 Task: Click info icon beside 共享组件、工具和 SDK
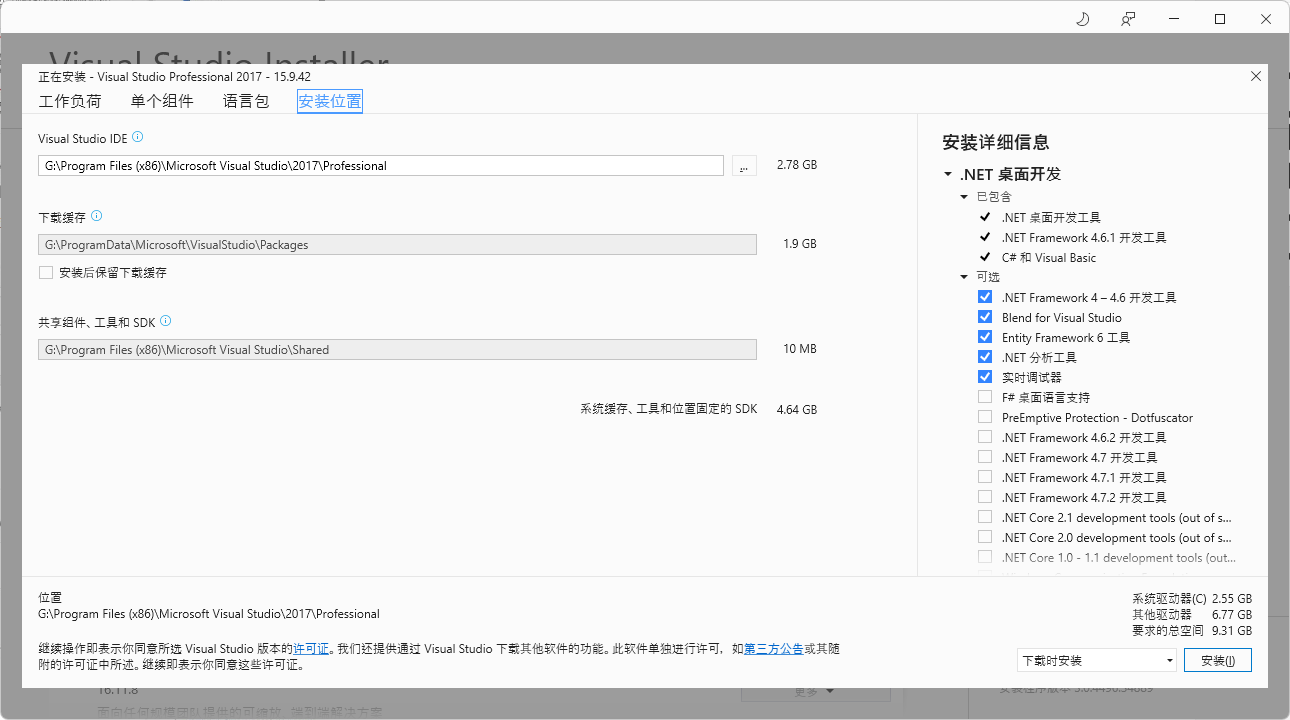pos(165,321)
